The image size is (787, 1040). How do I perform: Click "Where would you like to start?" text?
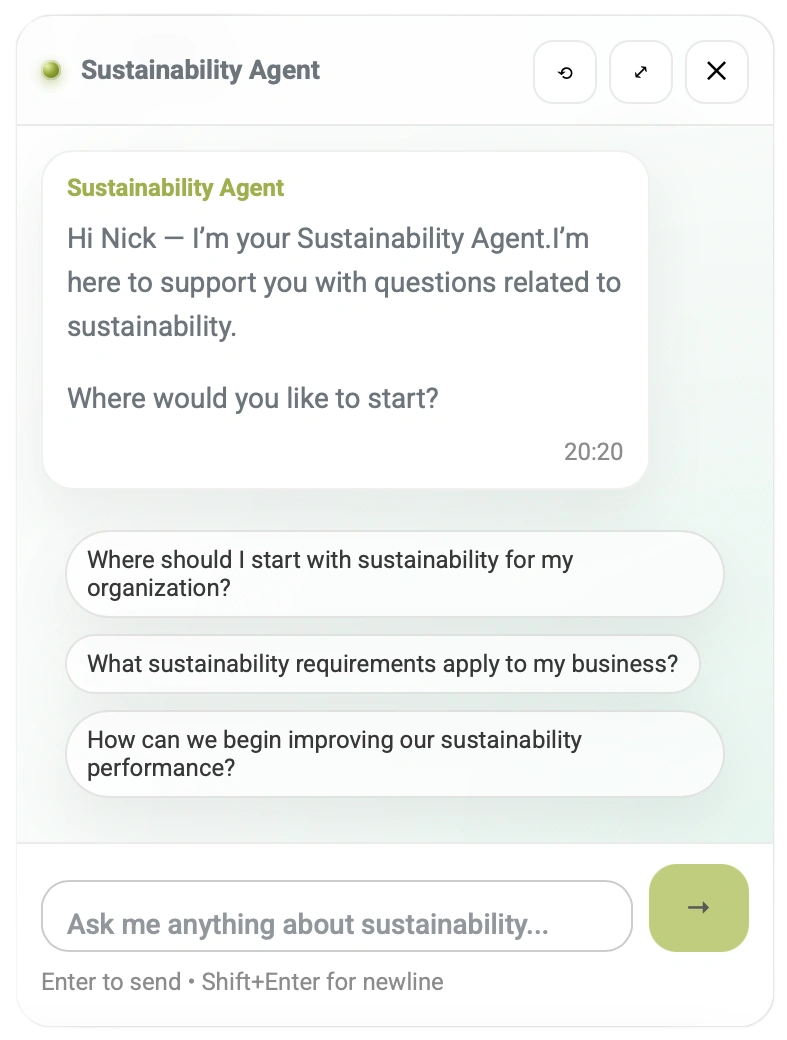pyautogui.click(x=252, y=399)
